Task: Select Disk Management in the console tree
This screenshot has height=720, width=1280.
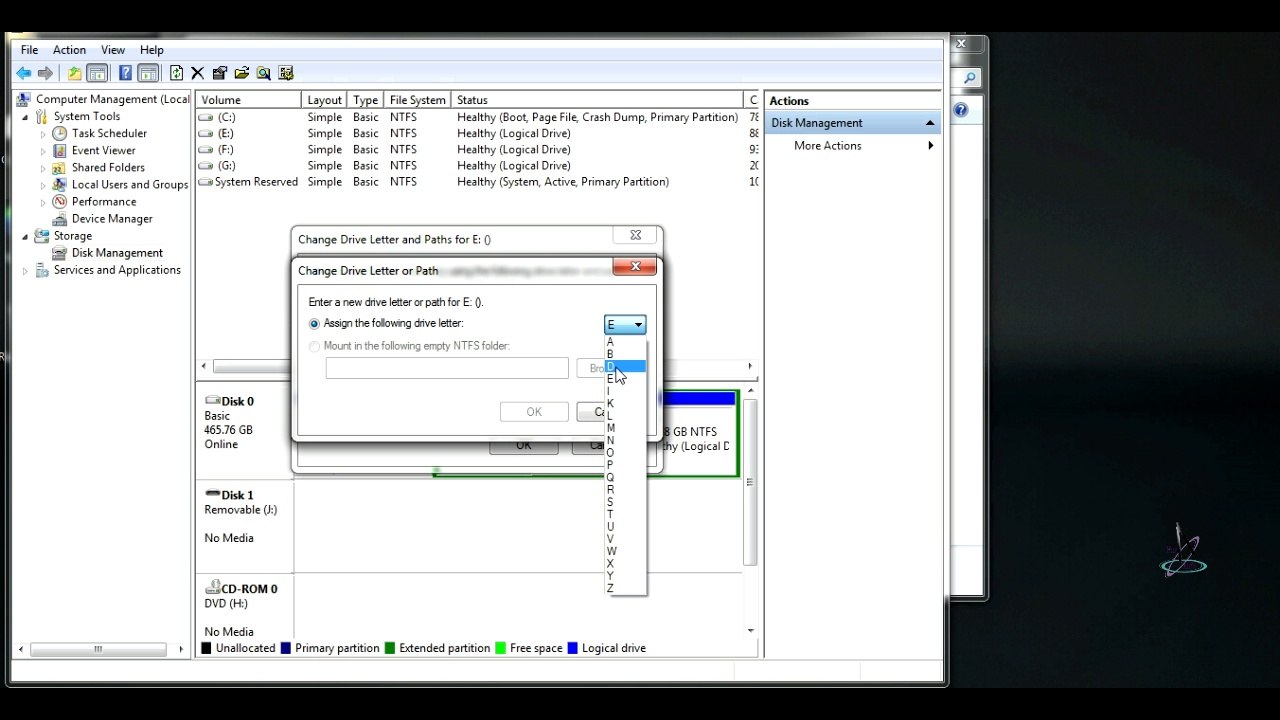Action: click(117, 253)
